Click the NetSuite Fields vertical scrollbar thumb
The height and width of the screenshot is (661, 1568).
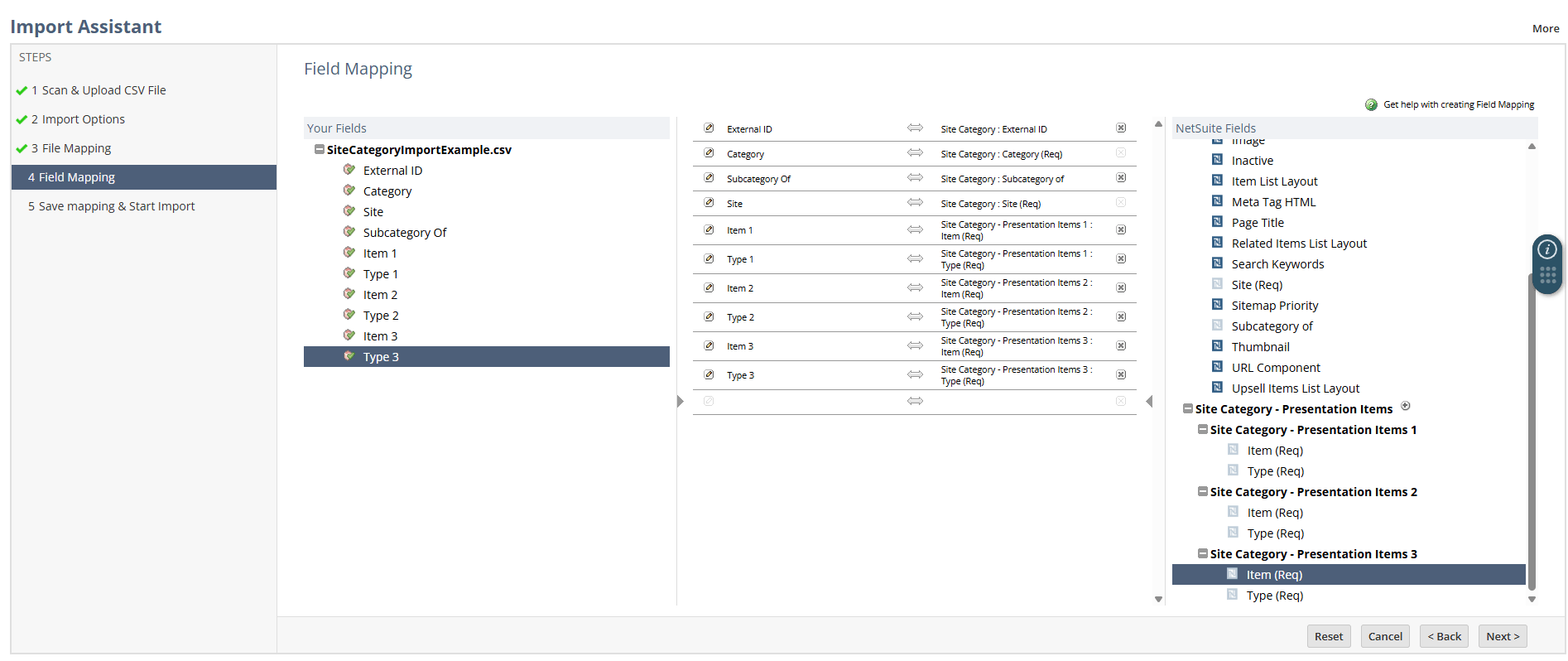coord(1532,431)
